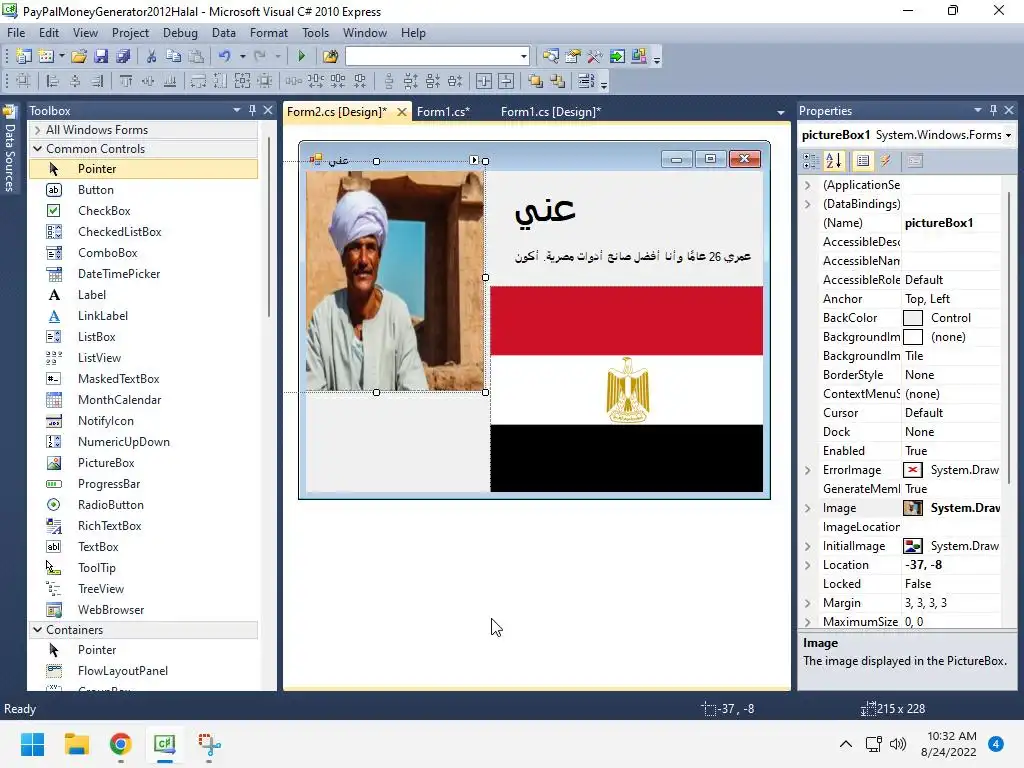
Task: Open the pictureBox1 object selector dropdown
Action: [x=1009, y=135]
